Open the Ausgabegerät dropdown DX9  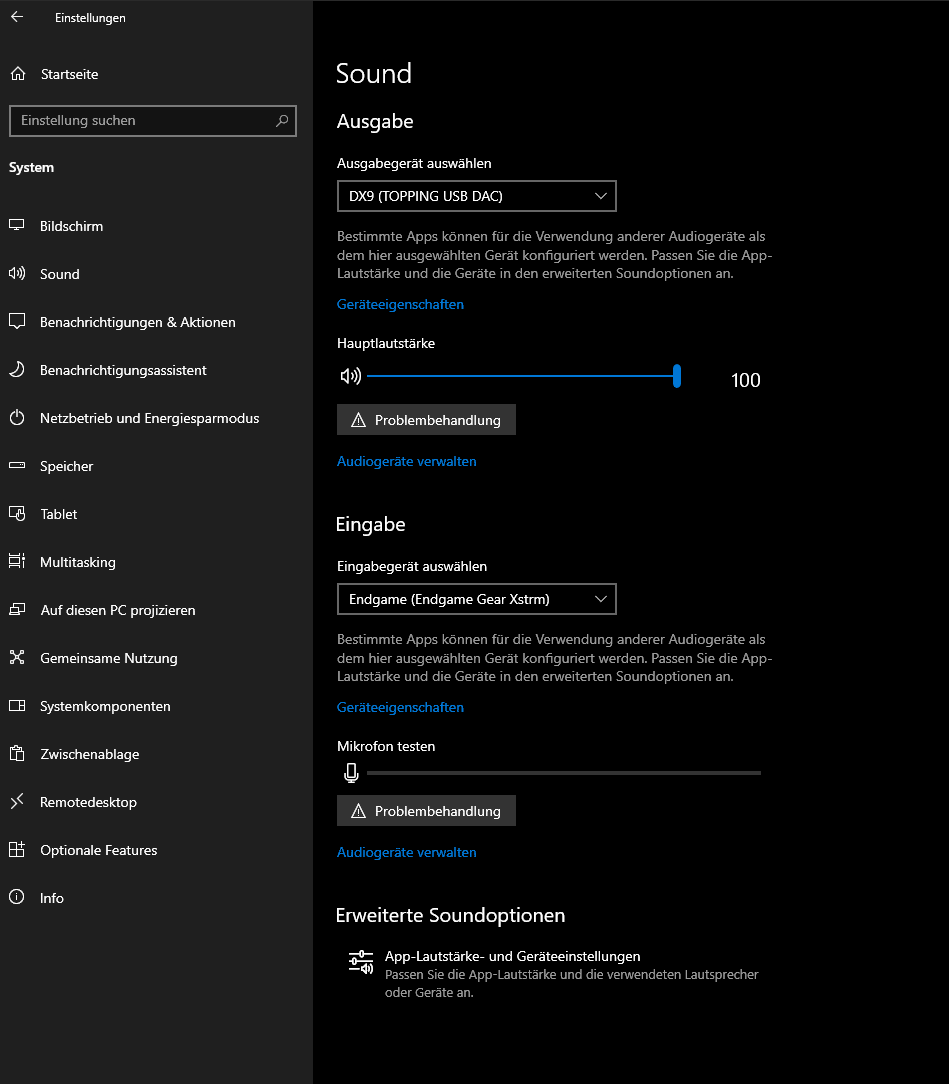tap(476, 196)
